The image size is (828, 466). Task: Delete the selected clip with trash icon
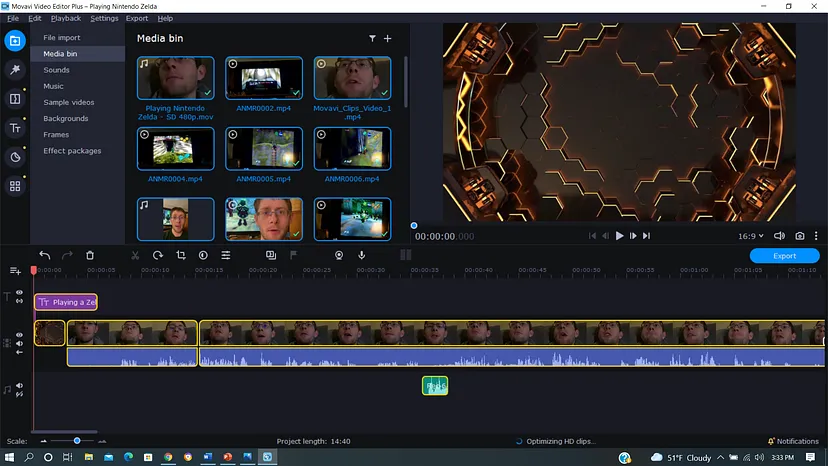point(90,256)
